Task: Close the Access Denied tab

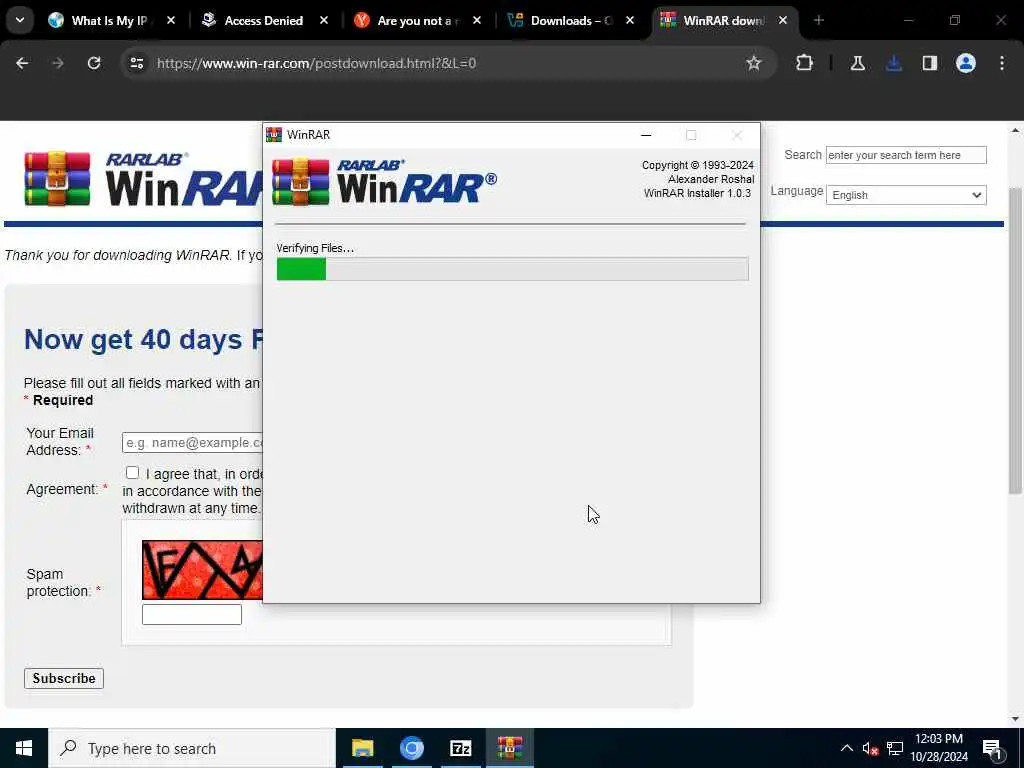Action: click(324, 20)
